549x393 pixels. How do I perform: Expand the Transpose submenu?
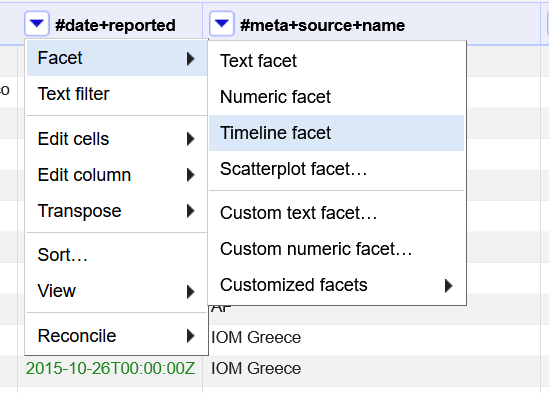coord(117,211)
